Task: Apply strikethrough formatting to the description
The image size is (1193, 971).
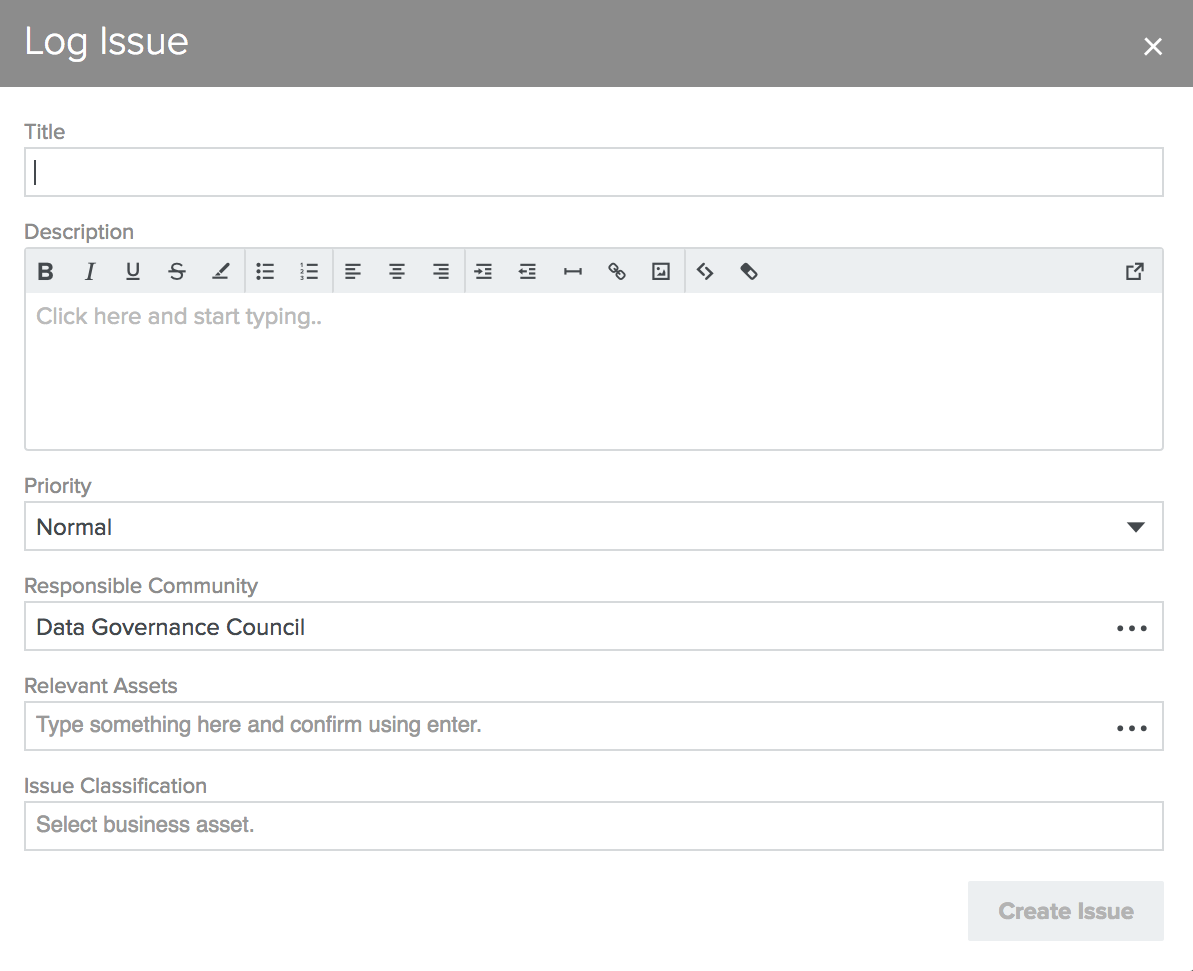Action: 177,271
